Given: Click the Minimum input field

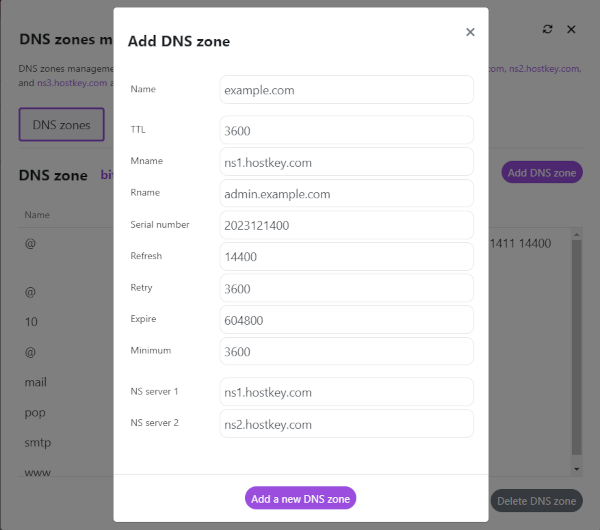Looking at the screenshot, I should tap(346, 352).
